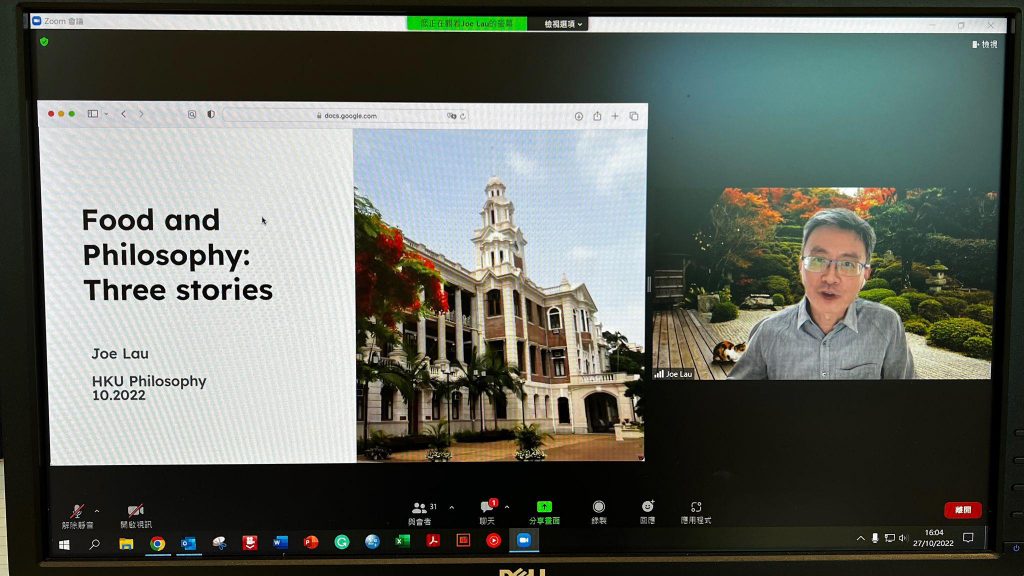Switch the view layout at top right

point(985,44)
